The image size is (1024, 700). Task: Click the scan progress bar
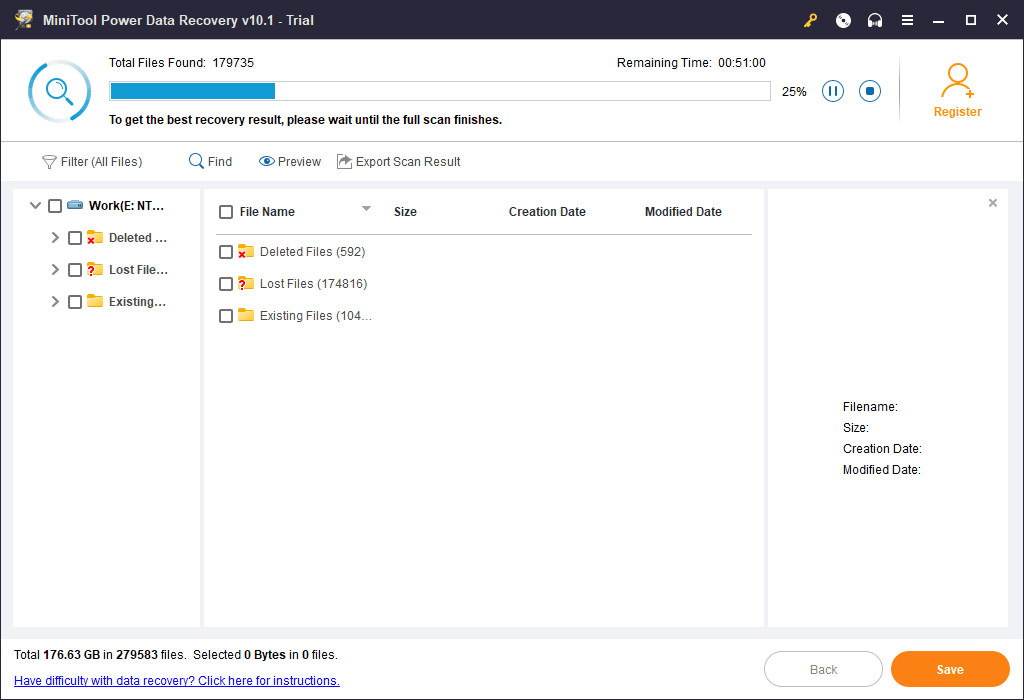(x=439, y=91)
